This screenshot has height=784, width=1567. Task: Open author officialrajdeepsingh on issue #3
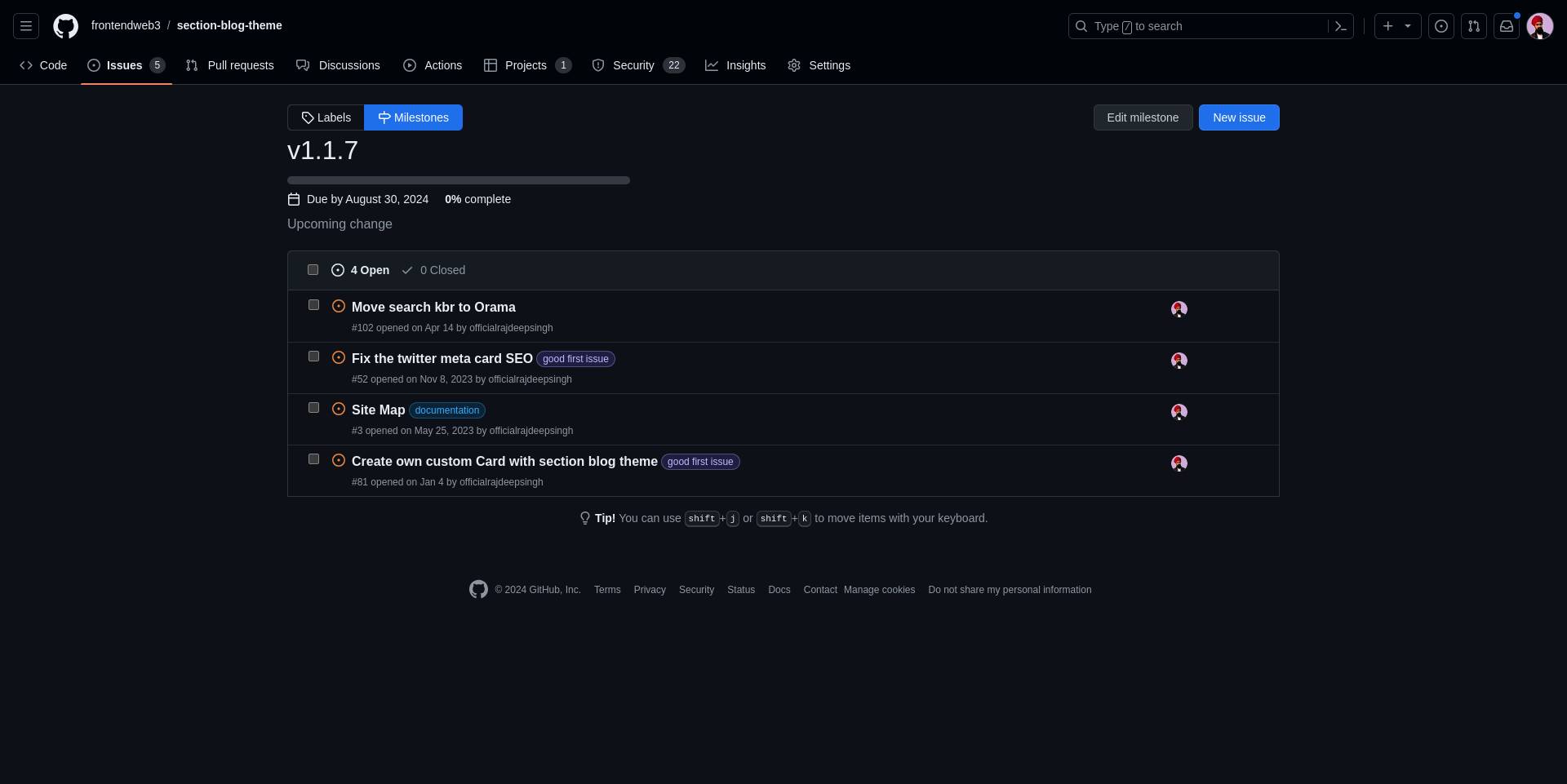(531, 431)
